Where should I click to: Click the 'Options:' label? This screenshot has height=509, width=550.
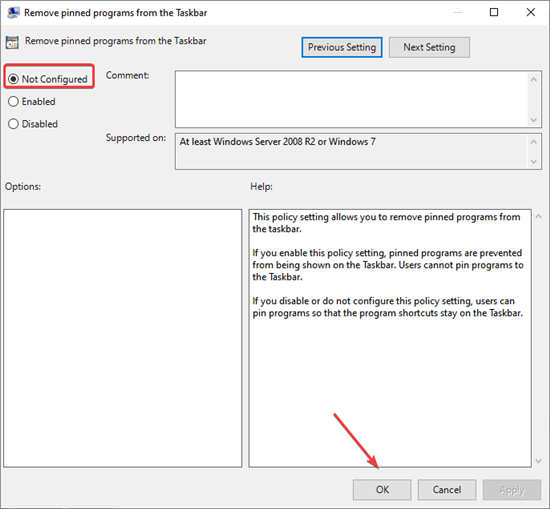click(23, 186)
